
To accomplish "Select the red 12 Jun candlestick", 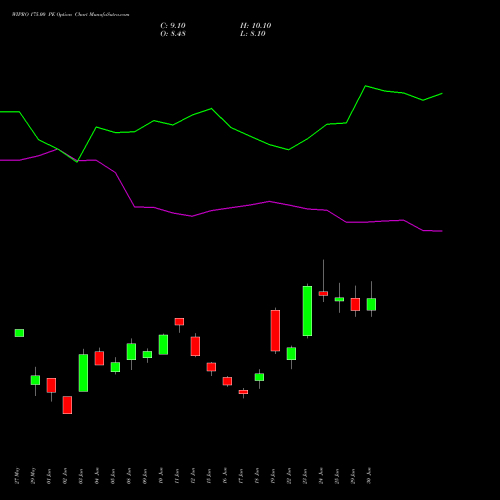I will click(x=195, y=346).
